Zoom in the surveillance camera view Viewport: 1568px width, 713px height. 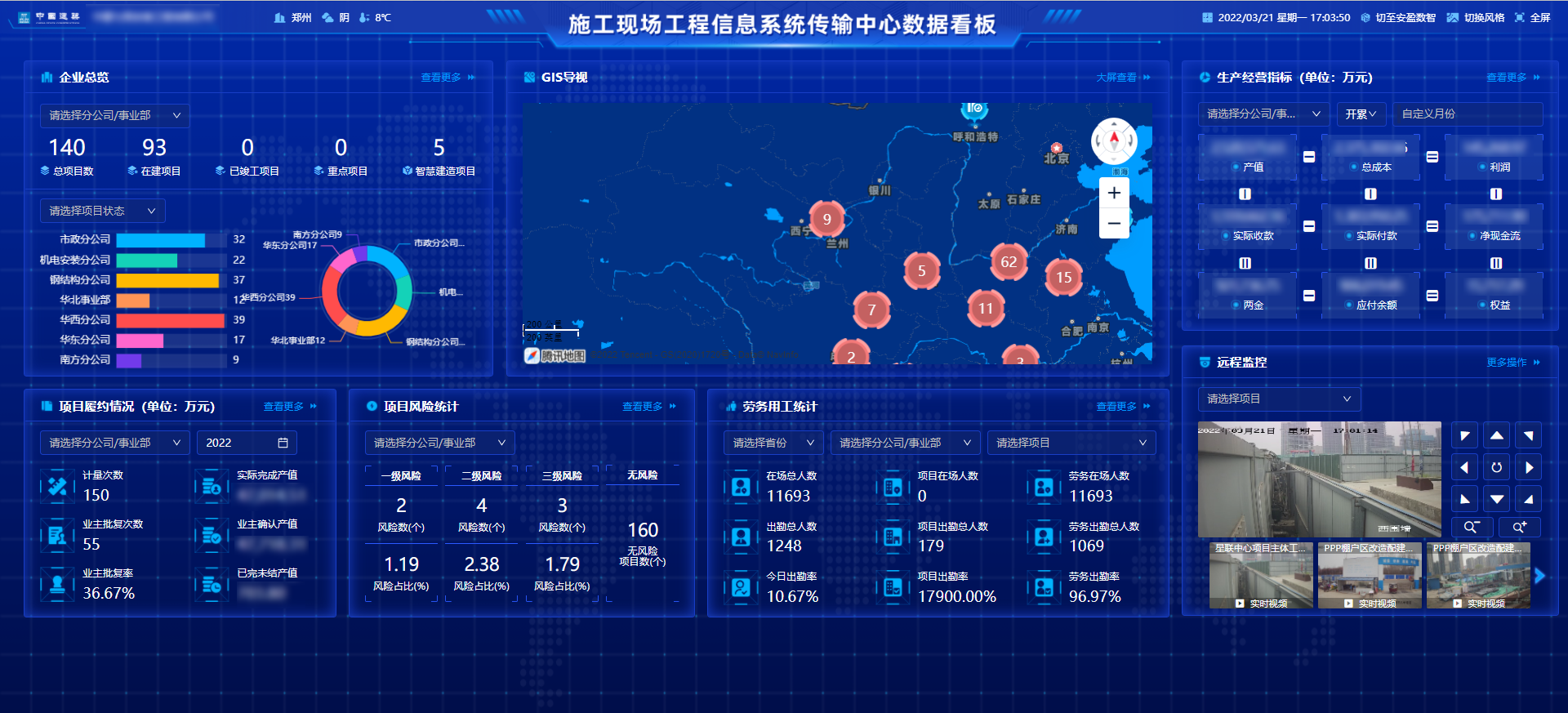coord(1519,527)
